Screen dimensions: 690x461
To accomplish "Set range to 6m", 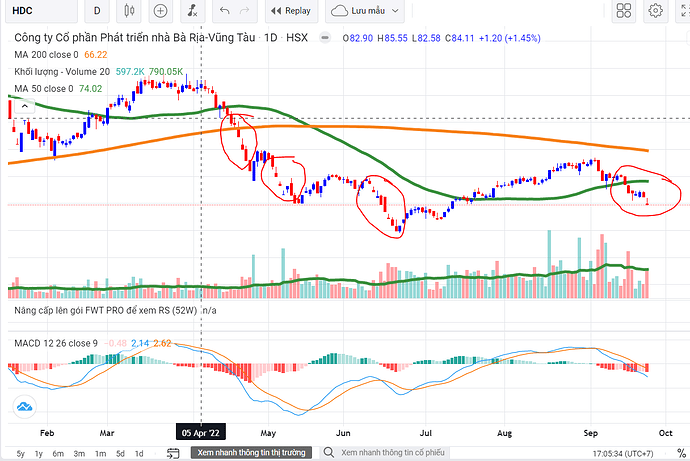I will pyautogui.click(x=58, y=454).
